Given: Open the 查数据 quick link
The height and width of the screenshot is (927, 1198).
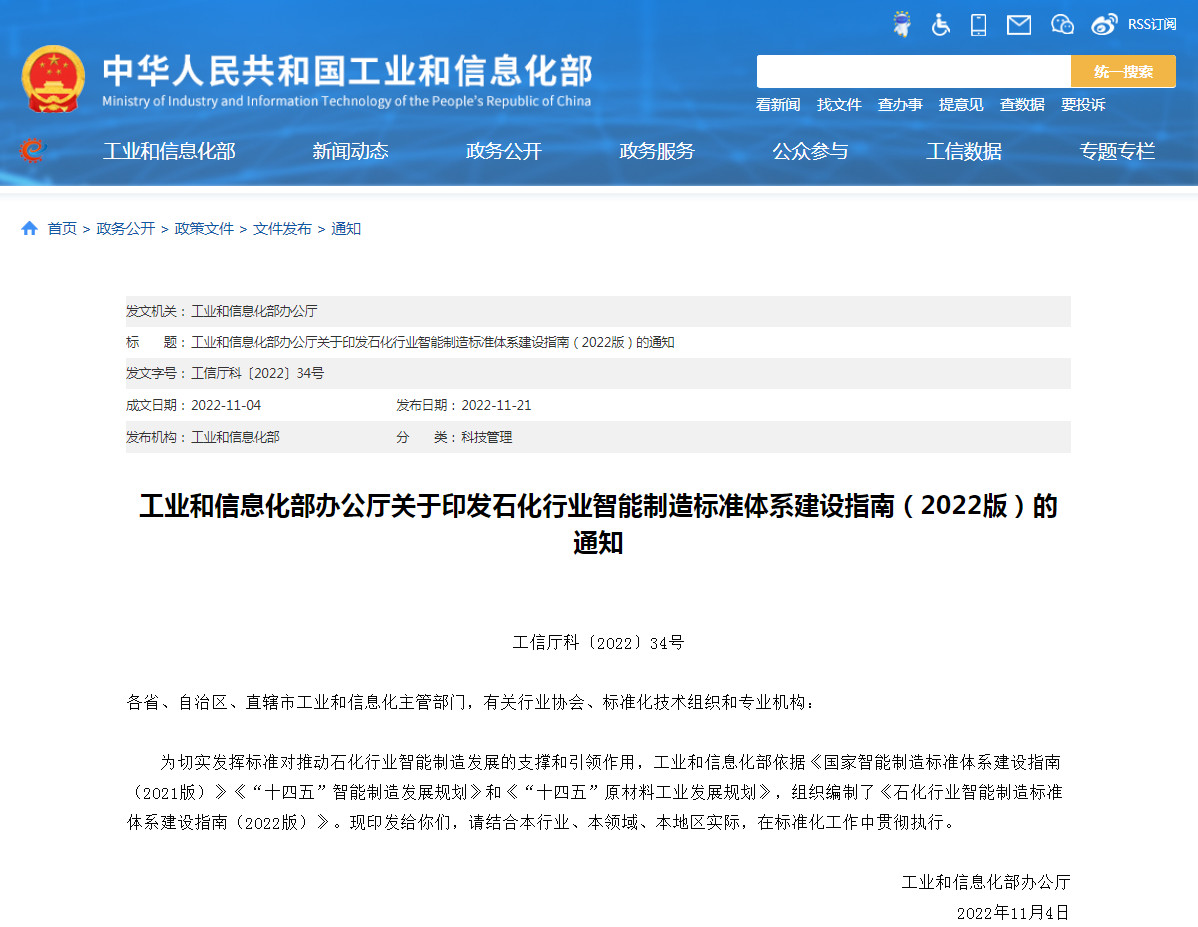Looking at the screenshot, I should pyautogui.click(x=1022, y=105).
